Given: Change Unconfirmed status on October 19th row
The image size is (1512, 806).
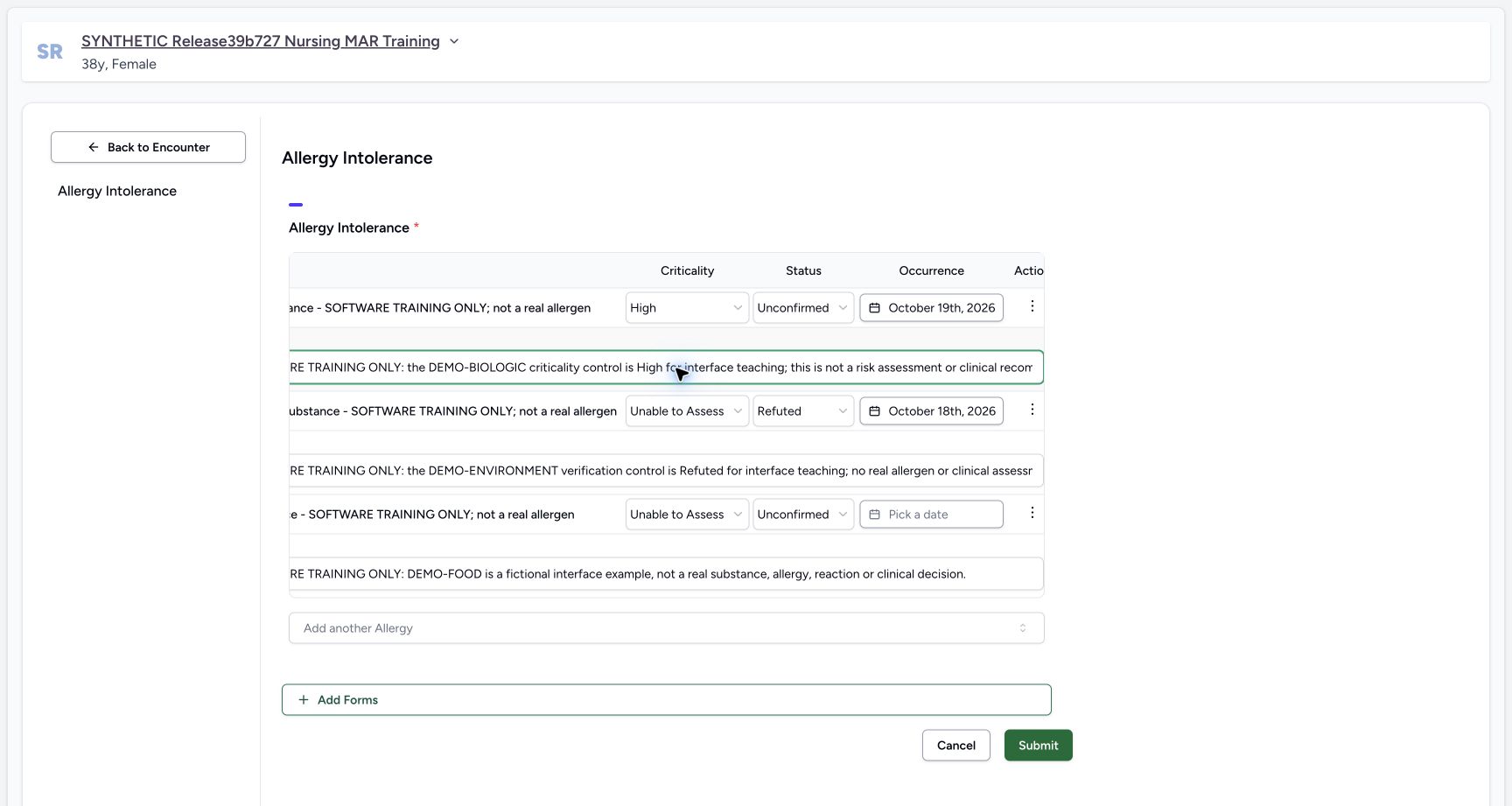Looking at the screenshot, I should coord(803,308).
